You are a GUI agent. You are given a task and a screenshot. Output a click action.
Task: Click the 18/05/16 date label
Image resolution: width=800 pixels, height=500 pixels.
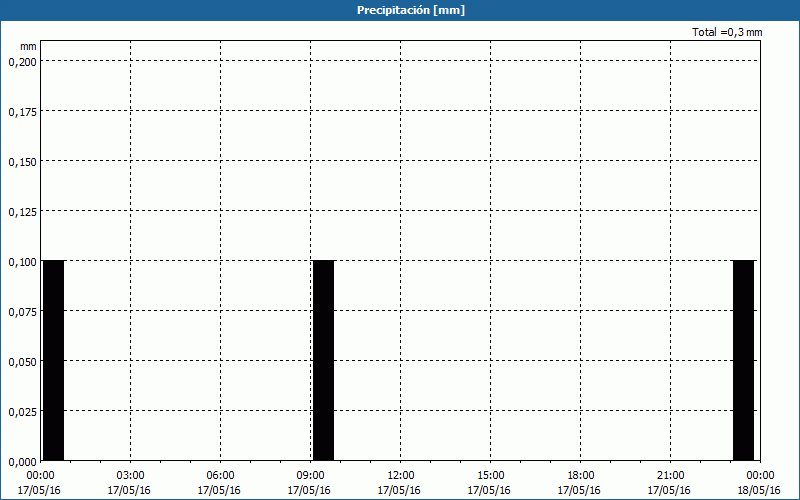[759, 490]
